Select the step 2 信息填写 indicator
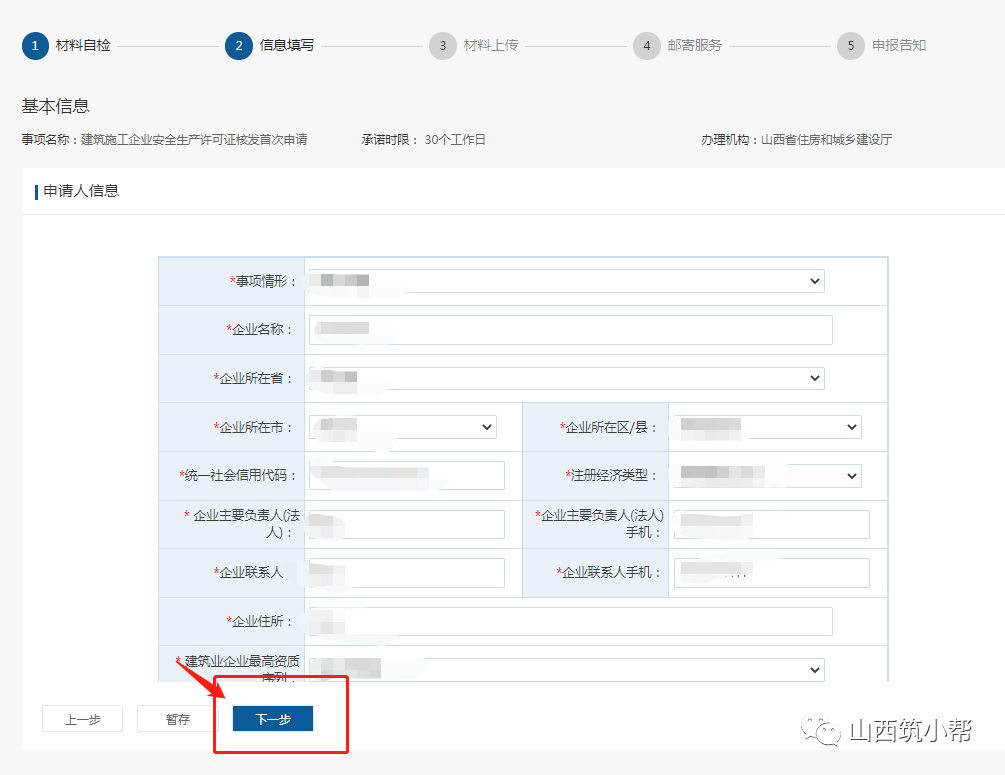Screen dimensions: 1005x775 pyautogui.click(x=240, y=45)
